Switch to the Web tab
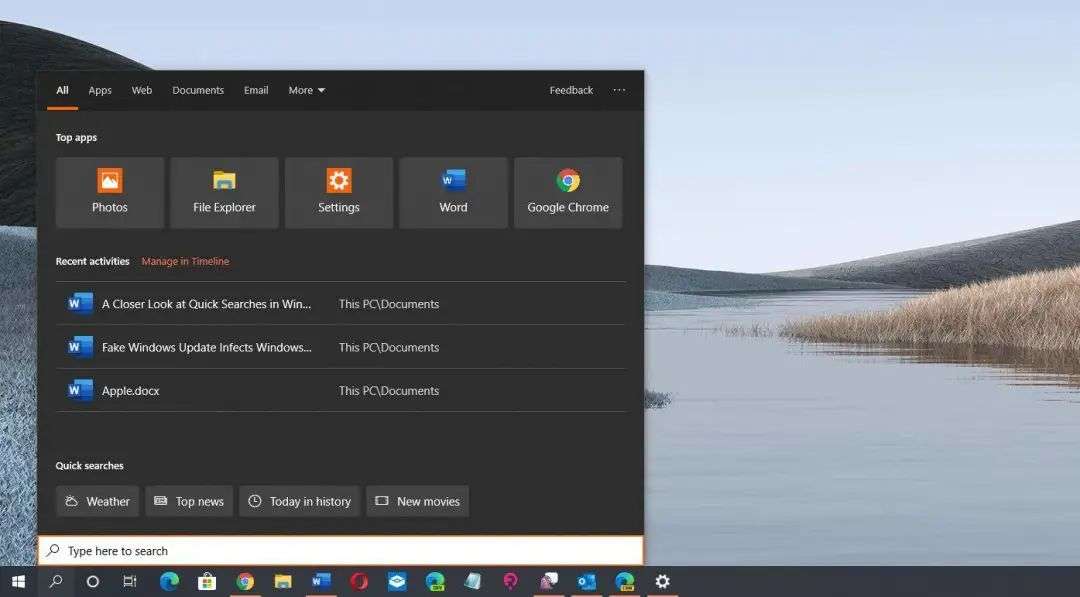This screenshot has height=597, width=1080. pyautogui.click(x=142, y=90)
